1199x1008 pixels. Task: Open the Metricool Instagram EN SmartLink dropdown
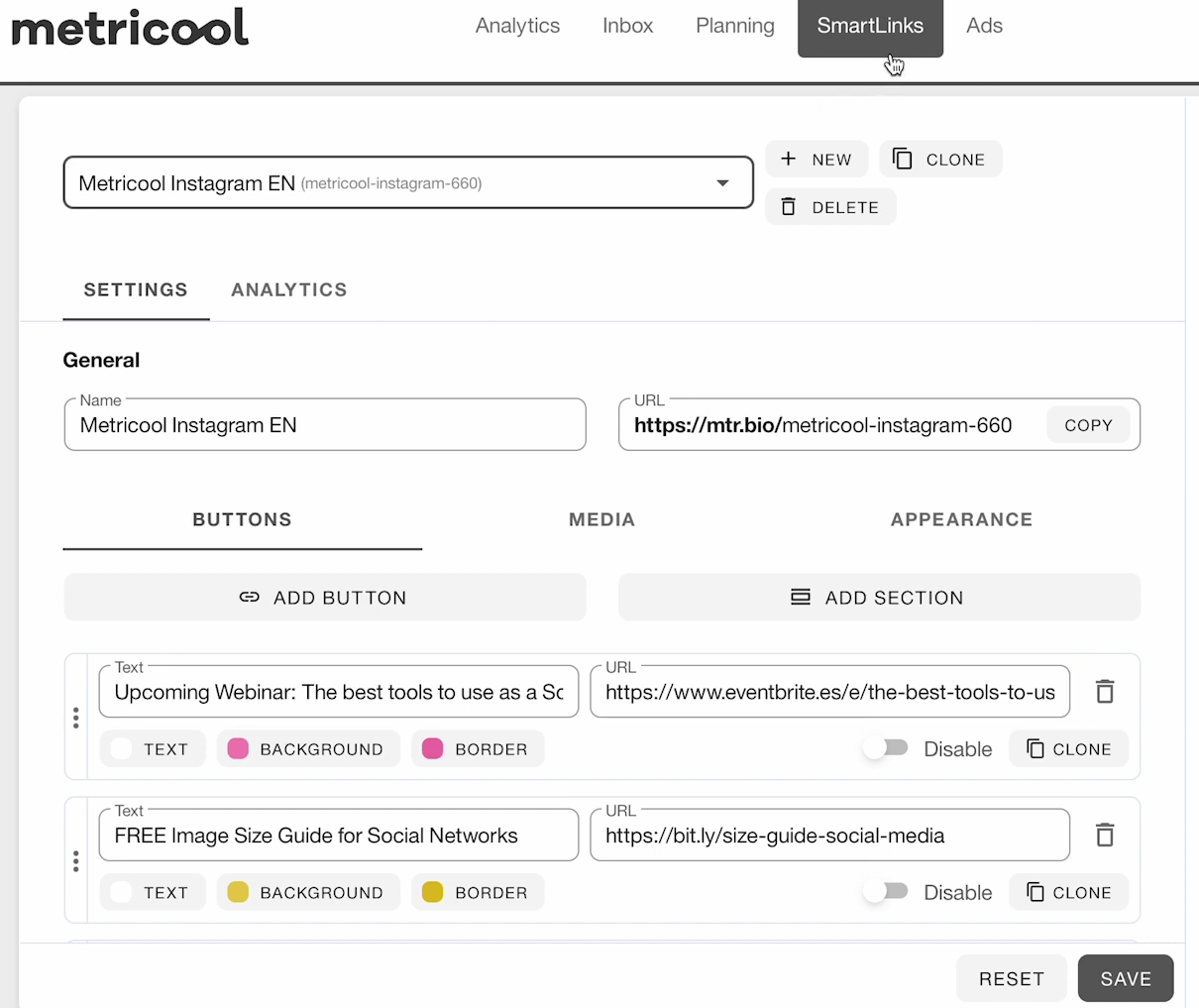pyautogui.click(x=408, y=182)
